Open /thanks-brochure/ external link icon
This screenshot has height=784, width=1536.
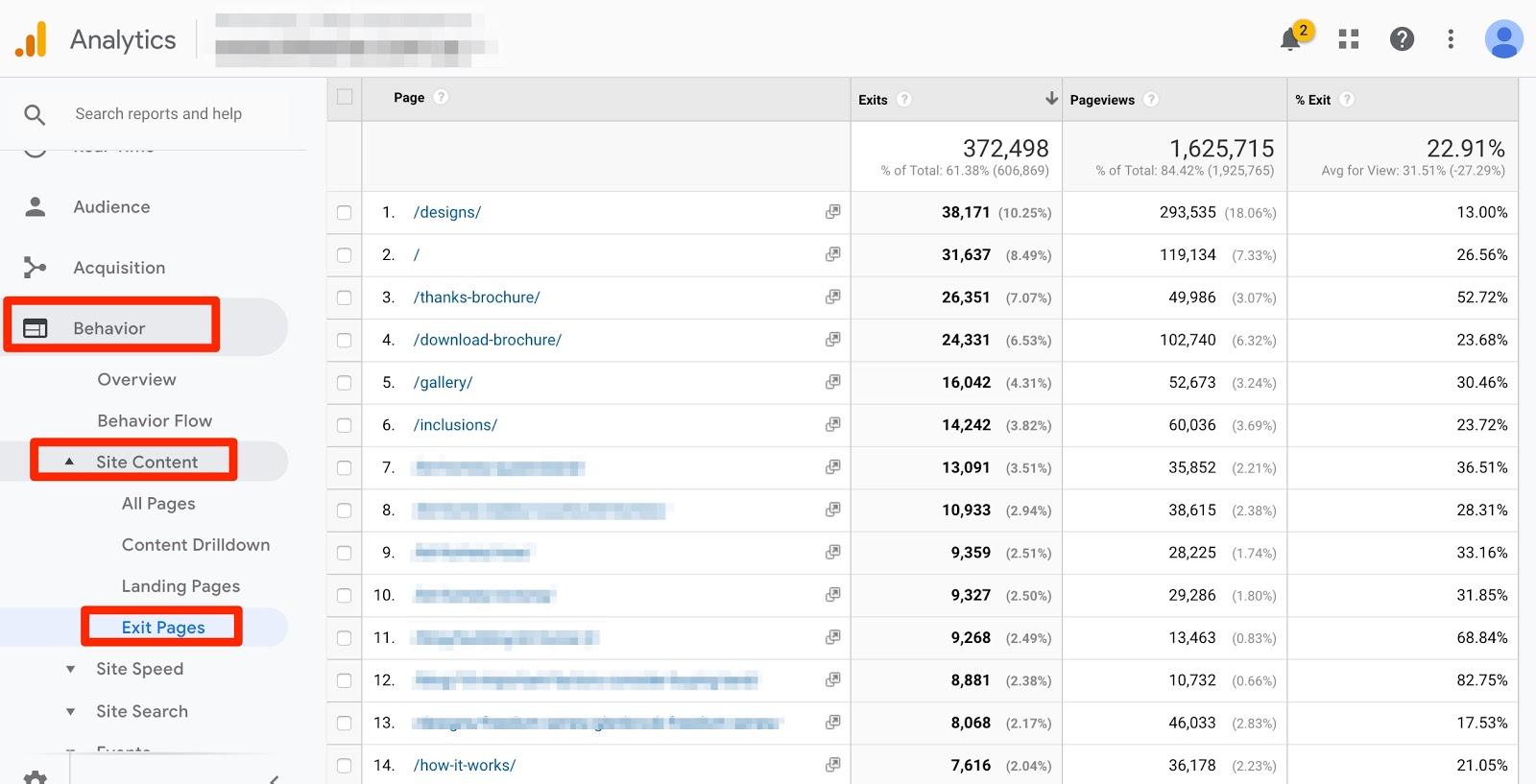[832, 297]
